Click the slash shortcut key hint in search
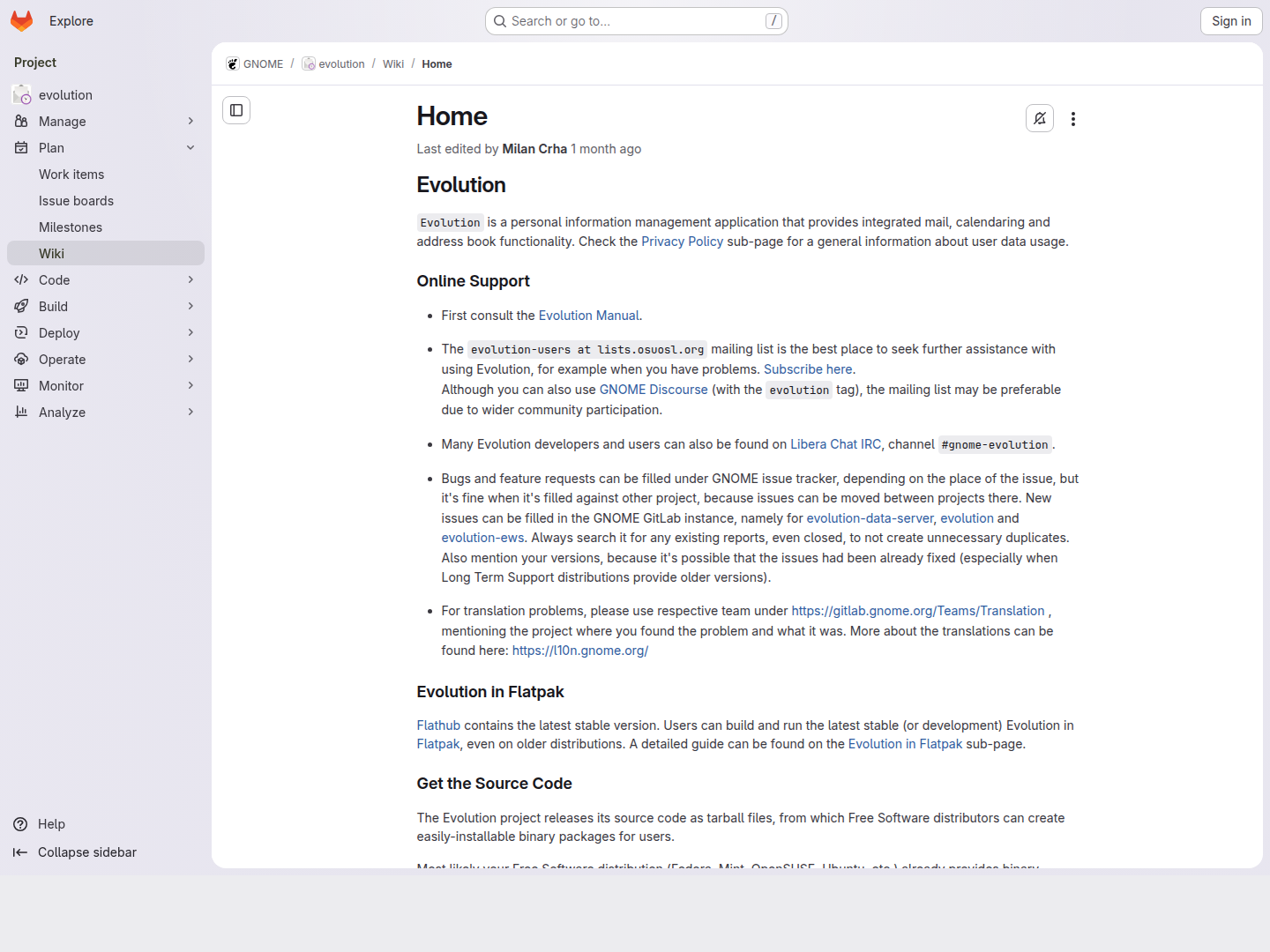 pyautogui.click(x=774, y=21)
